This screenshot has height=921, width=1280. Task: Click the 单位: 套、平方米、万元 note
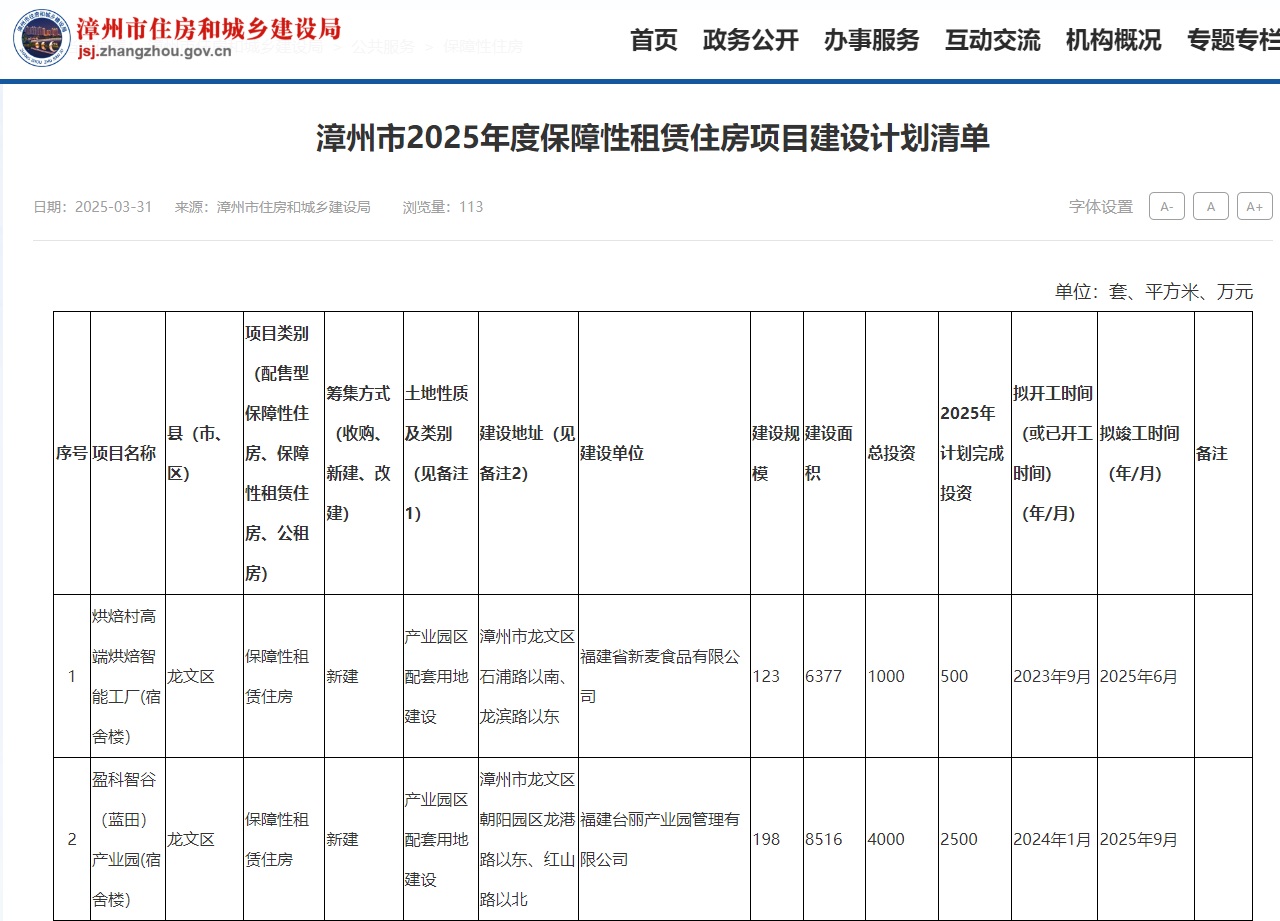coord(1154,292)
